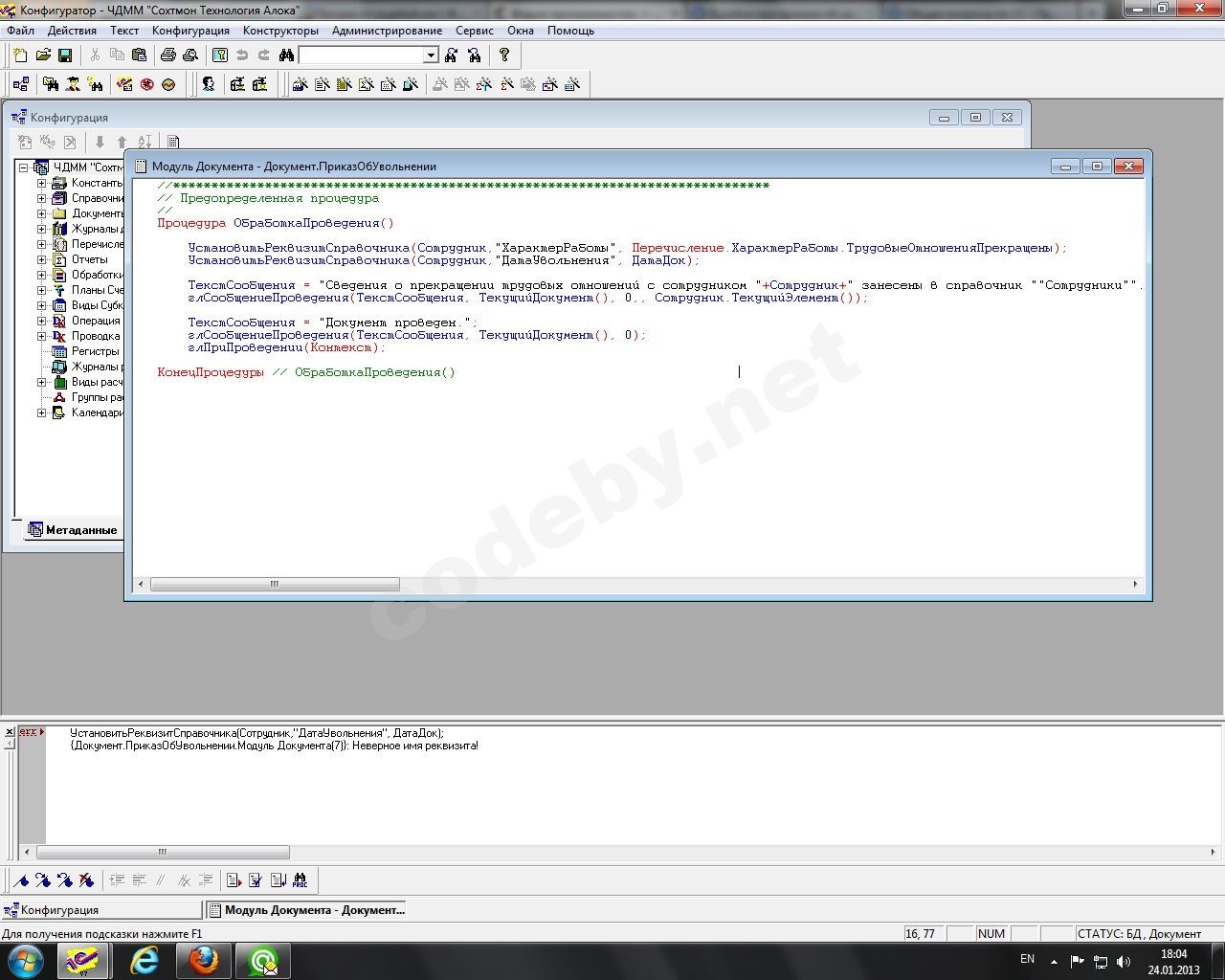Click the syntax check icon with checkmark
Image resolution: width=1225 pixels, height=980 pixels.
pyautogui.click(x=256, y=880)
